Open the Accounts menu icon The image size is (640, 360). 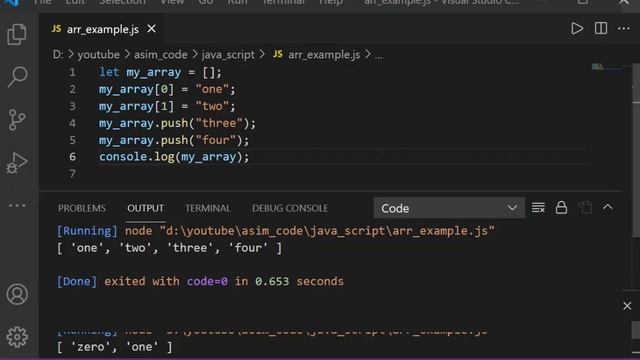click(x=17, y=294)
